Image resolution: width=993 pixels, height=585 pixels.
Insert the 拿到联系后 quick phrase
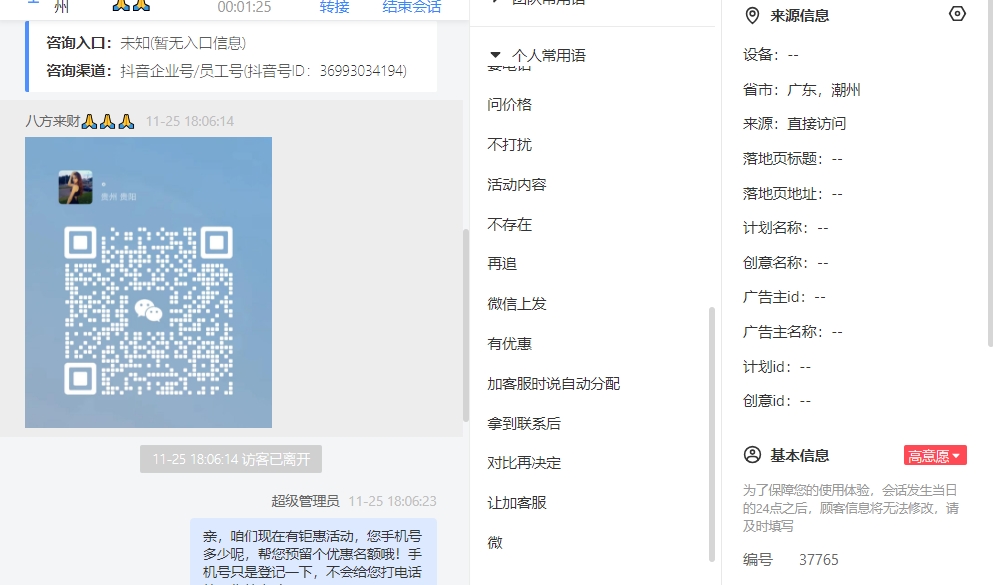coord(524,424)
